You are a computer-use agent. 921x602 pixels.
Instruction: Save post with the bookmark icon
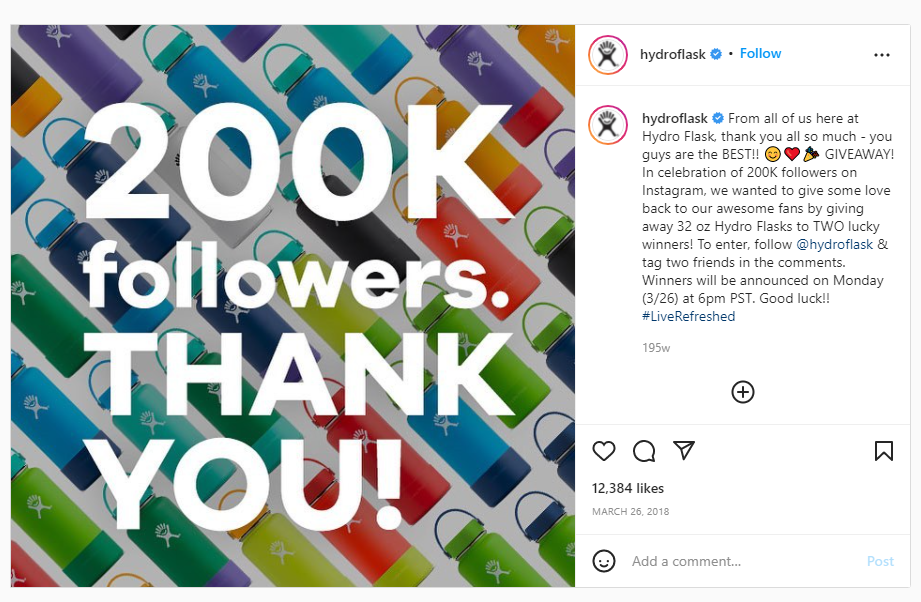coord(884,451)
